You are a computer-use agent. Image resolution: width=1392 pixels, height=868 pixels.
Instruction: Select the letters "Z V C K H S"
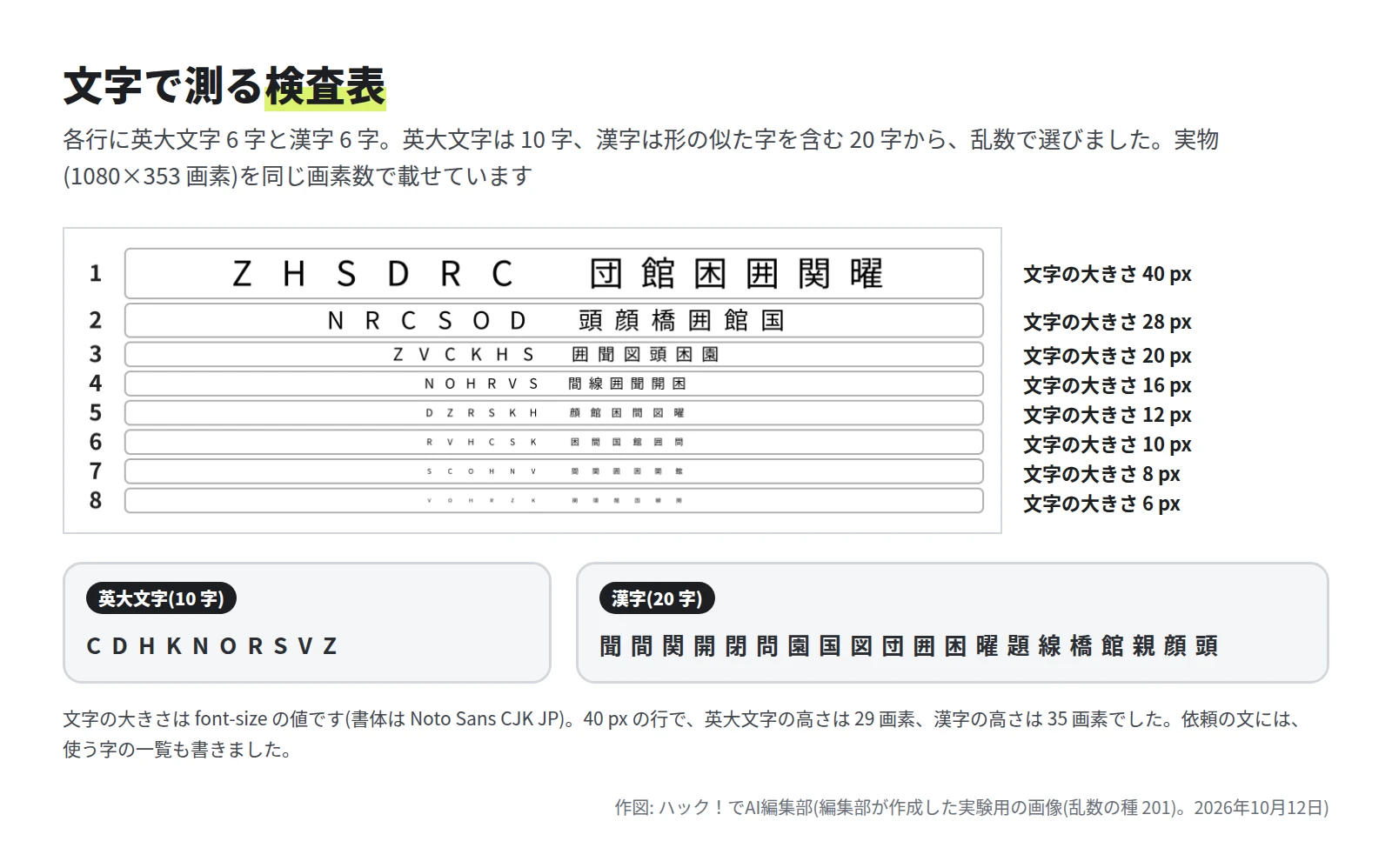coord(464,354)
